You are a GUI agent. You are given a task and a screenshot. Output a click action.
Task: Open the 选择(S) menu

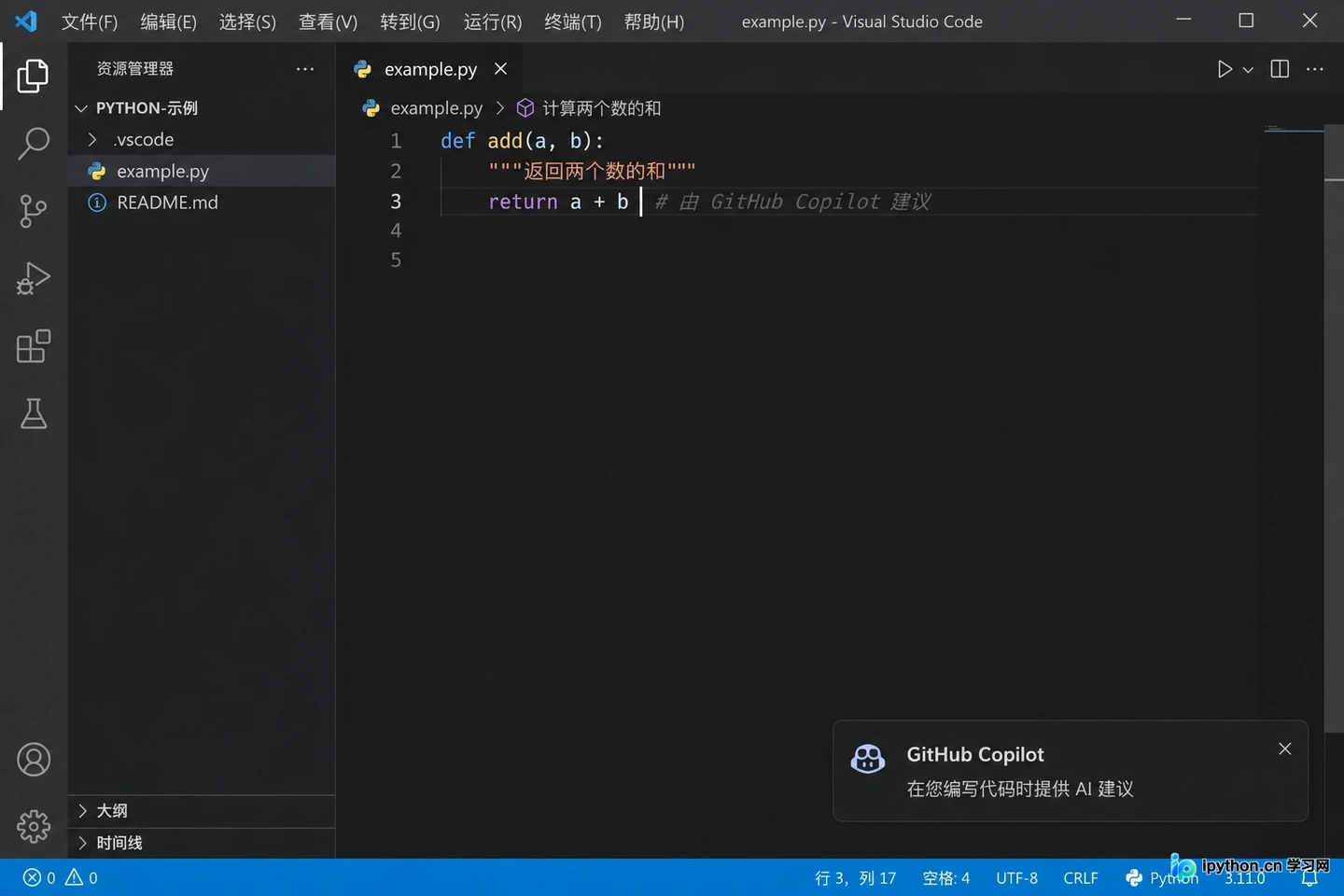click(x=247, y=21)
